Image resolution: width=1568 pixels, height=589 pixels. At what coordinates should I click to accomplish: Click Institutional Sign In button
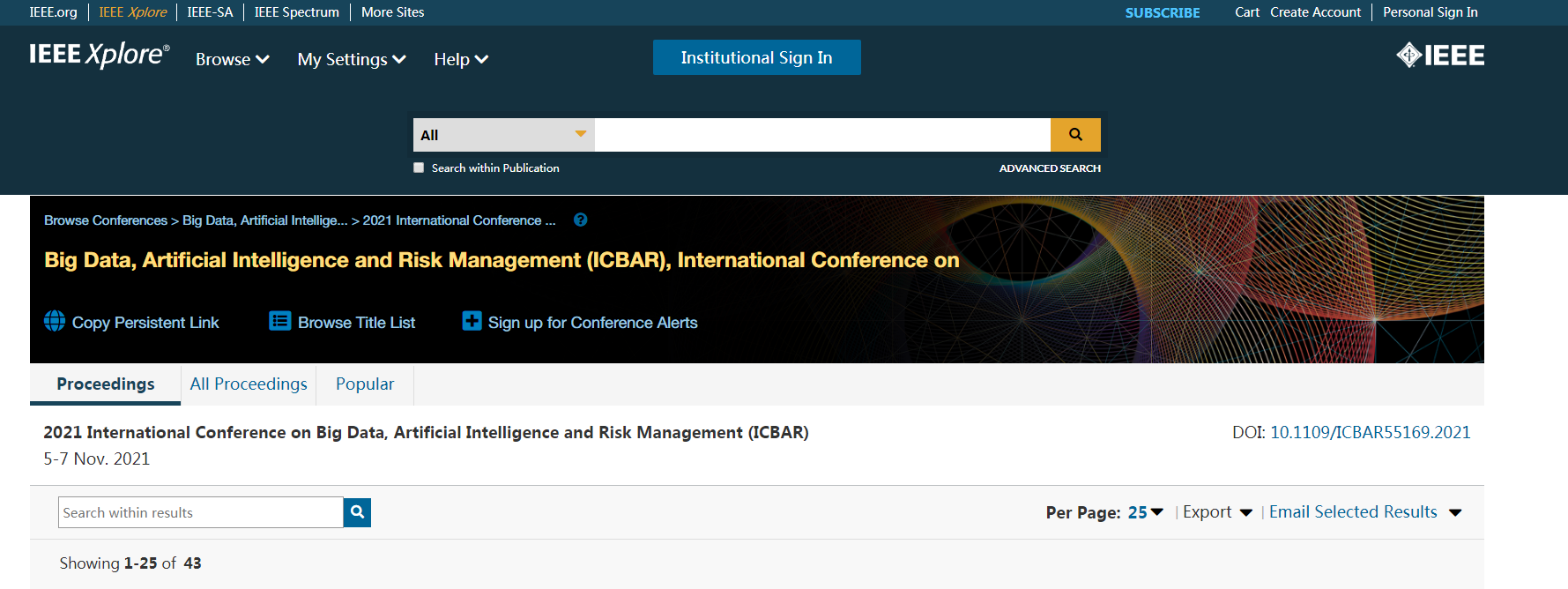coord(756,57)
